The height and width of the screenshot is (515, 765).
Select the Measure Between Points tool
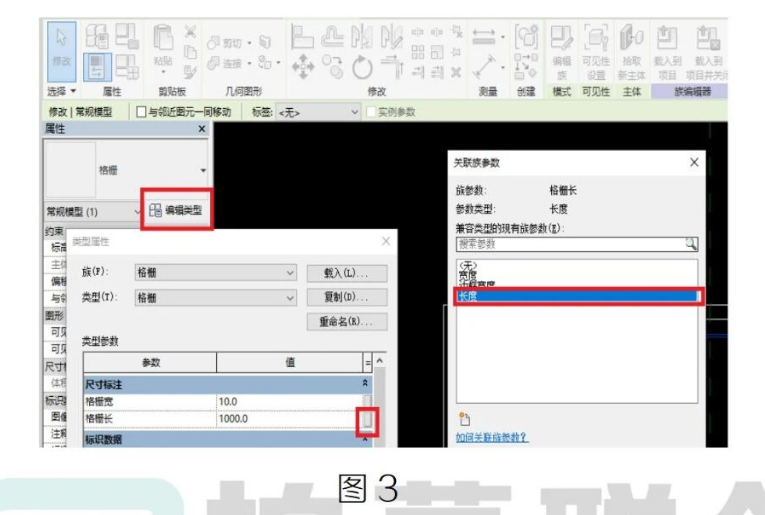484,67
